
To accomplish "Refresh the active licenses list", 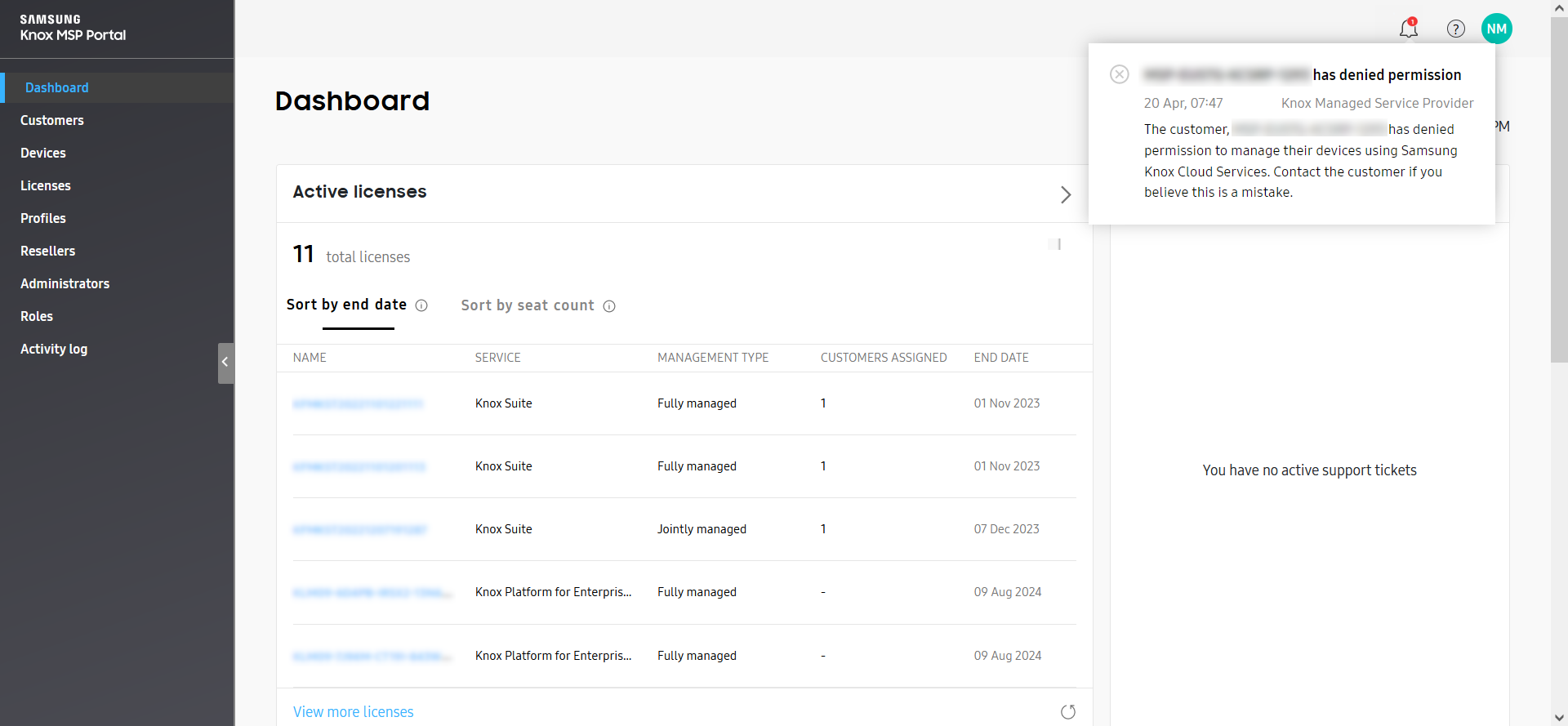I will click(1067, 711).
